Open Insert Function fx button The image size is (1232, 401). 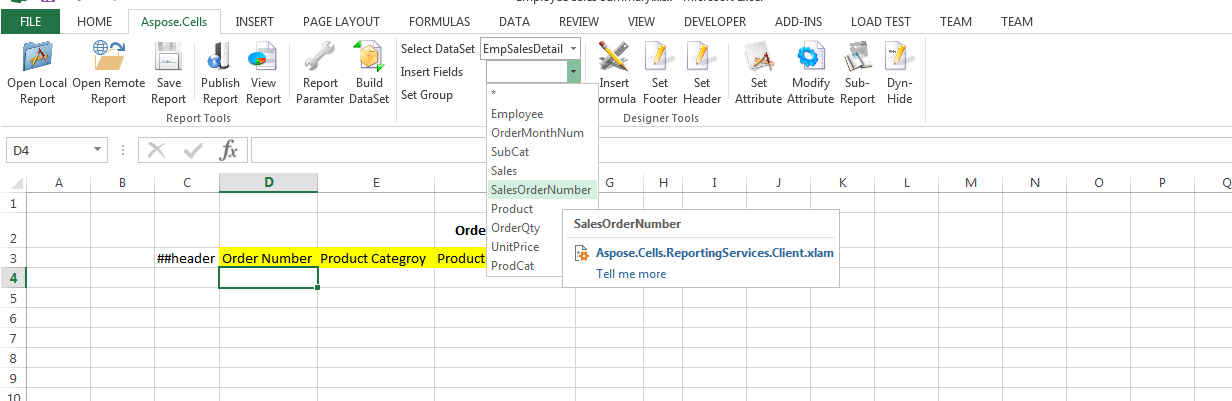pyautogui.click(x=229, y=150)
